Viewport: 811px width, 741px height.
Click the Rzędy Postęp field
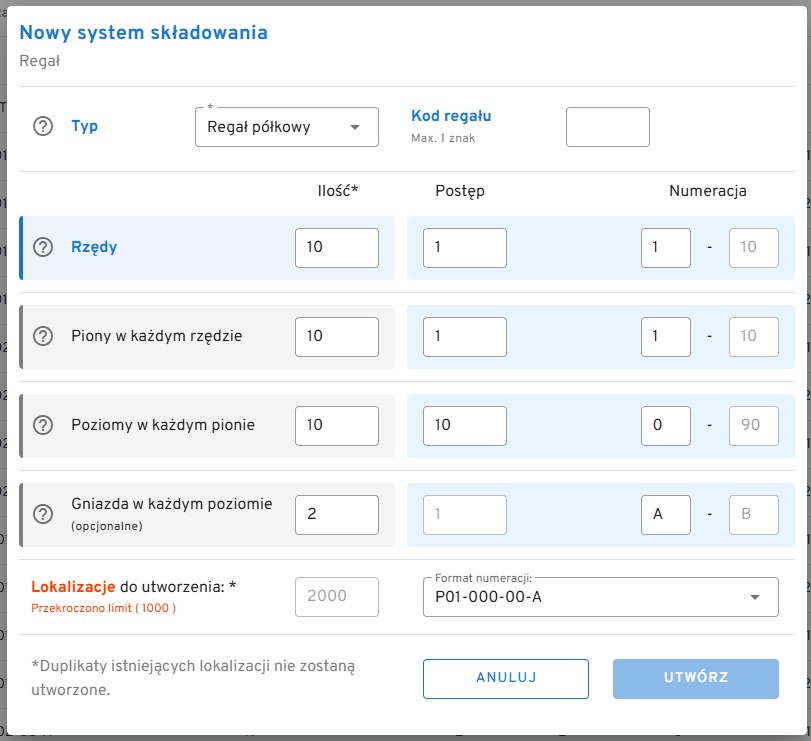(464, 248)
